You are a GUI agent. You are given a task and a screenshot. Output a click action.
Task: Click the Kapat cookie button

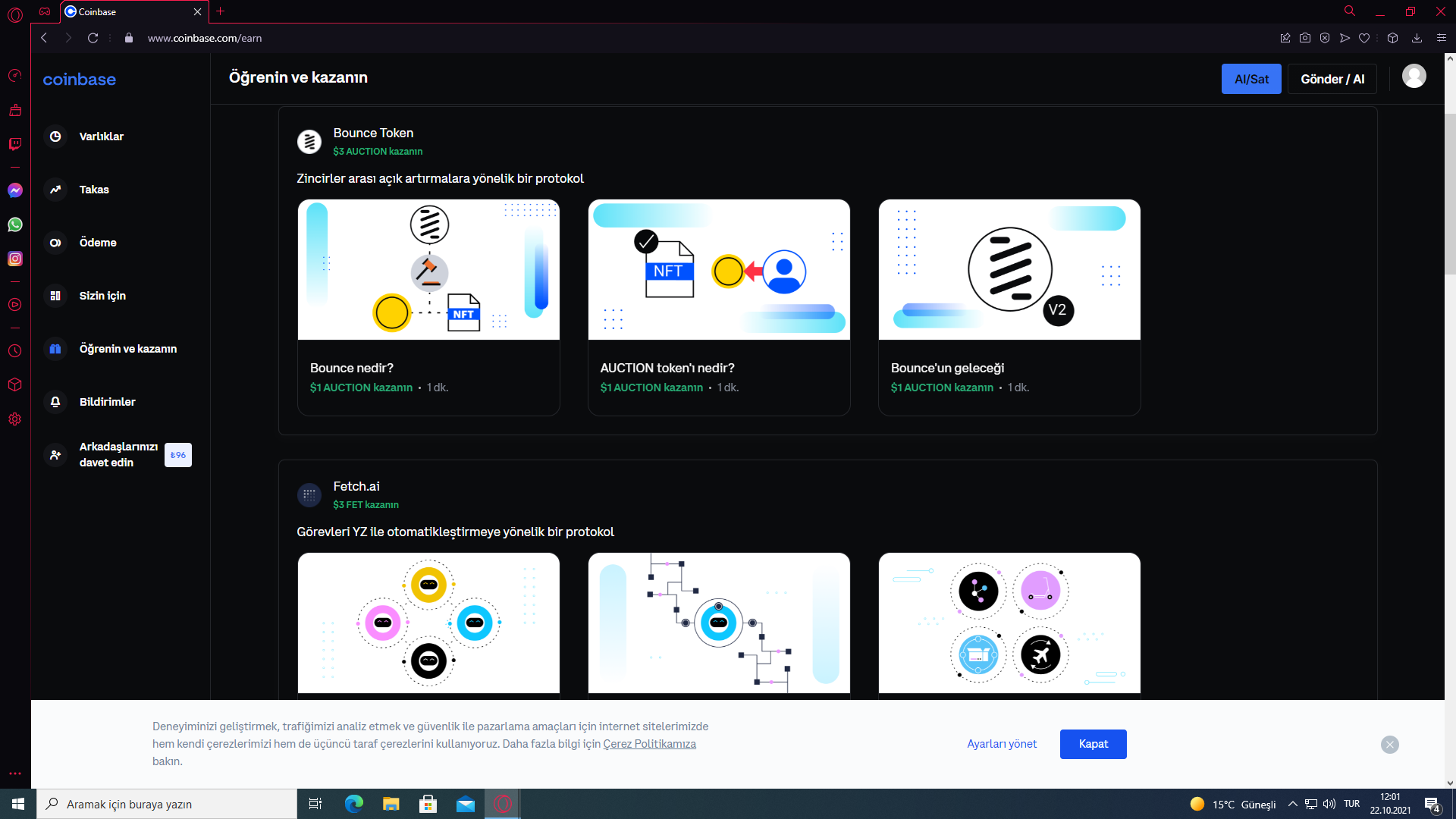point(1094,744)
